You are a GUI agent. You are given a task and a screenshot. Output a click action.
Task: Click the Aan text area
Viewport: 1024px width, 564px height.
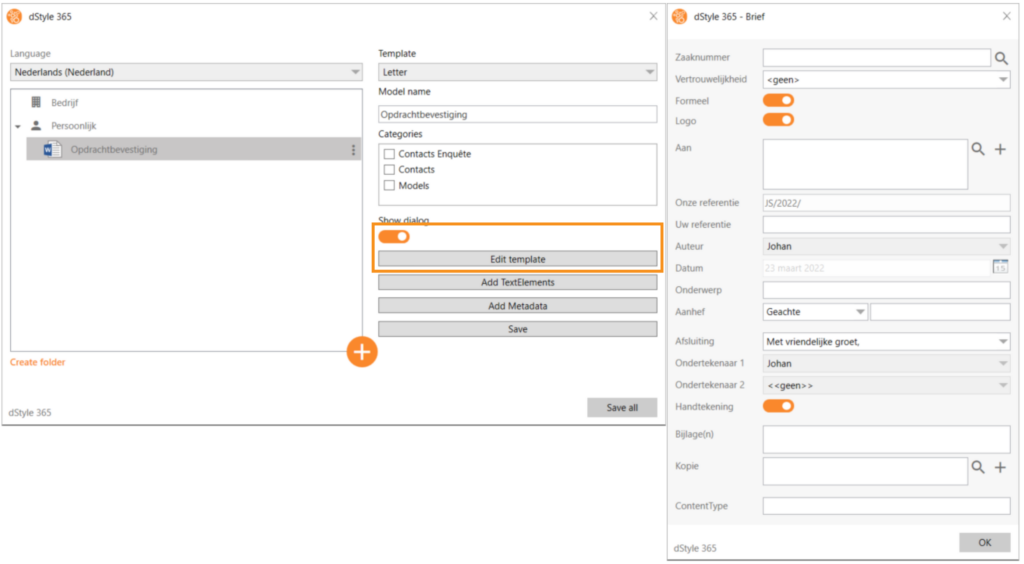click(x=865, y=164)
